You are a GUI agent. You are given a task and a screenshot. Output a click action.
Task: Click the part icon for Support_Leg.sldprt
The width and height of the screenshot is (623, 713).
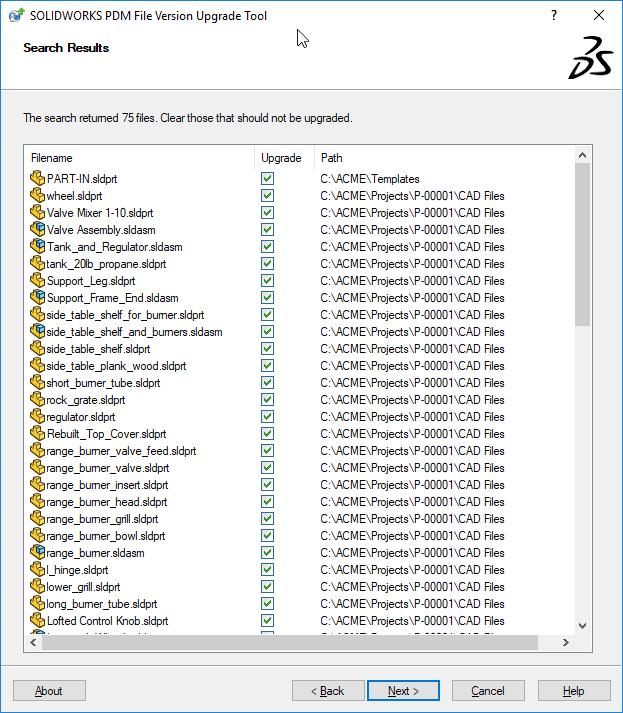tap(37, 280)
